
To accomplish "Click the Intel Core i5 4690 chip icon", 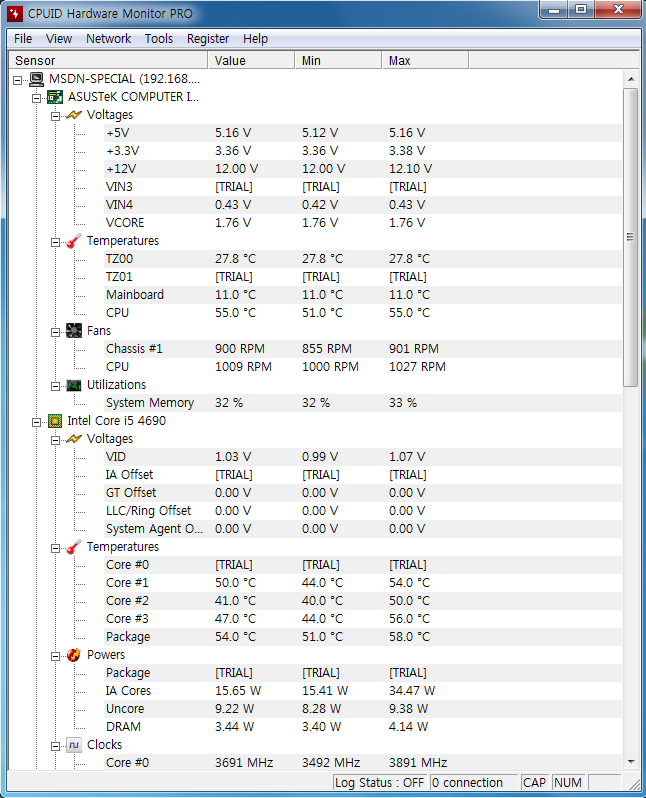I will [x=55, y=421].
